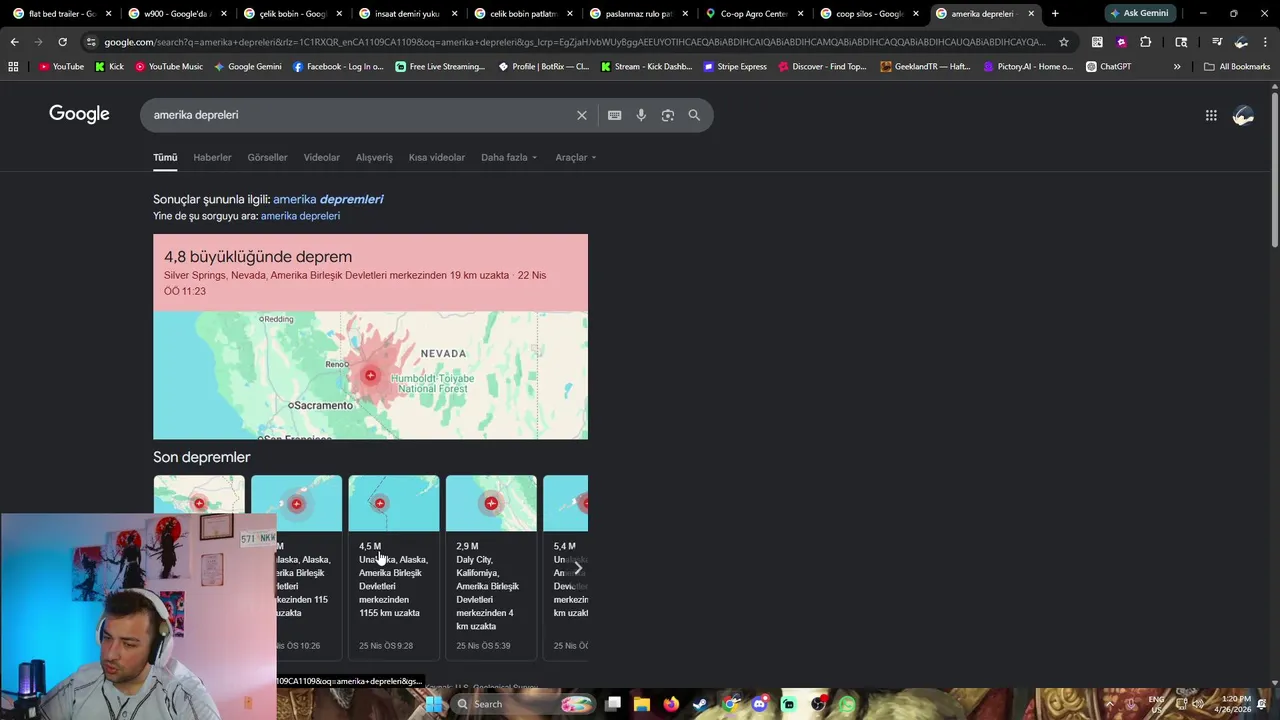Open WhatsApp from the taskbar
This screenshot has width=1280, height=720.
[848, 704]
